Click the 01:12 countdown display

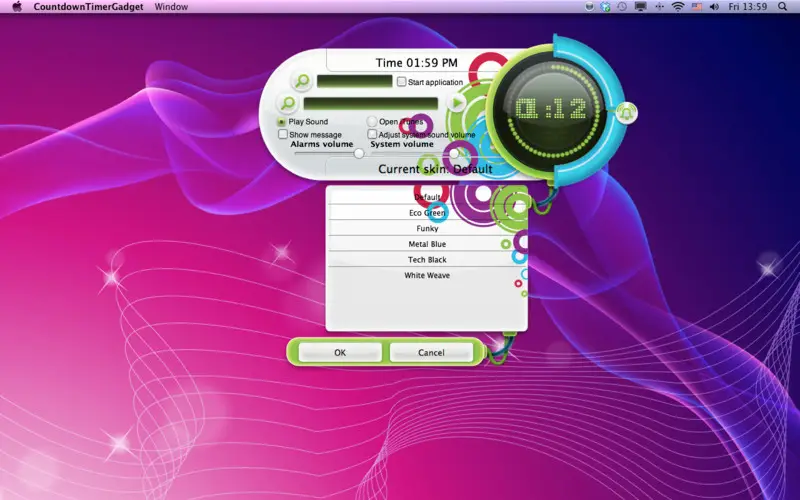[x=551, y=109]
